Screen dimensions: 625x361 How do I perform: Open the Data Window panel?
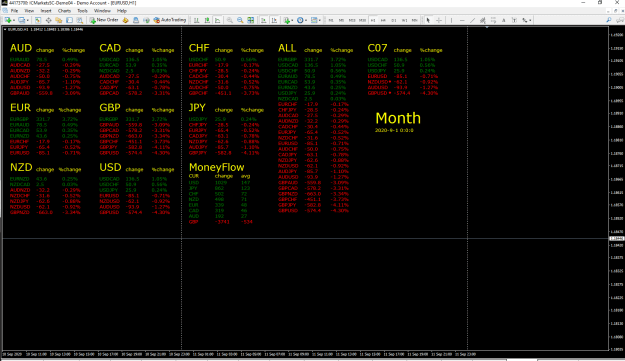(48, 20)
